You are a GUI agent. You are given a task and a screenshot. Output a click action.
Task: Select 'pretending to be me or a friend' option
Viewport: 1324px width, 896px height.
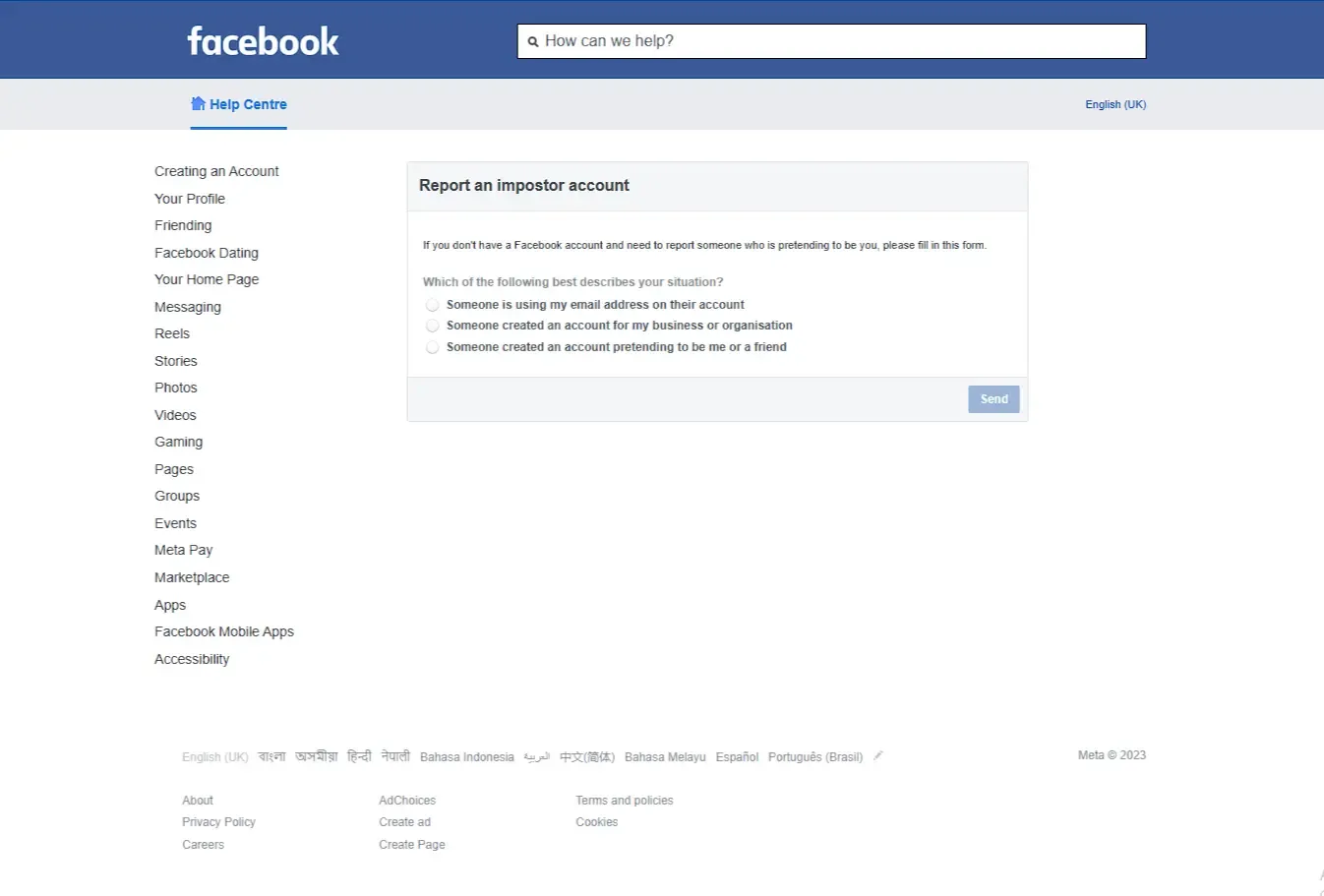coord(432,347)
